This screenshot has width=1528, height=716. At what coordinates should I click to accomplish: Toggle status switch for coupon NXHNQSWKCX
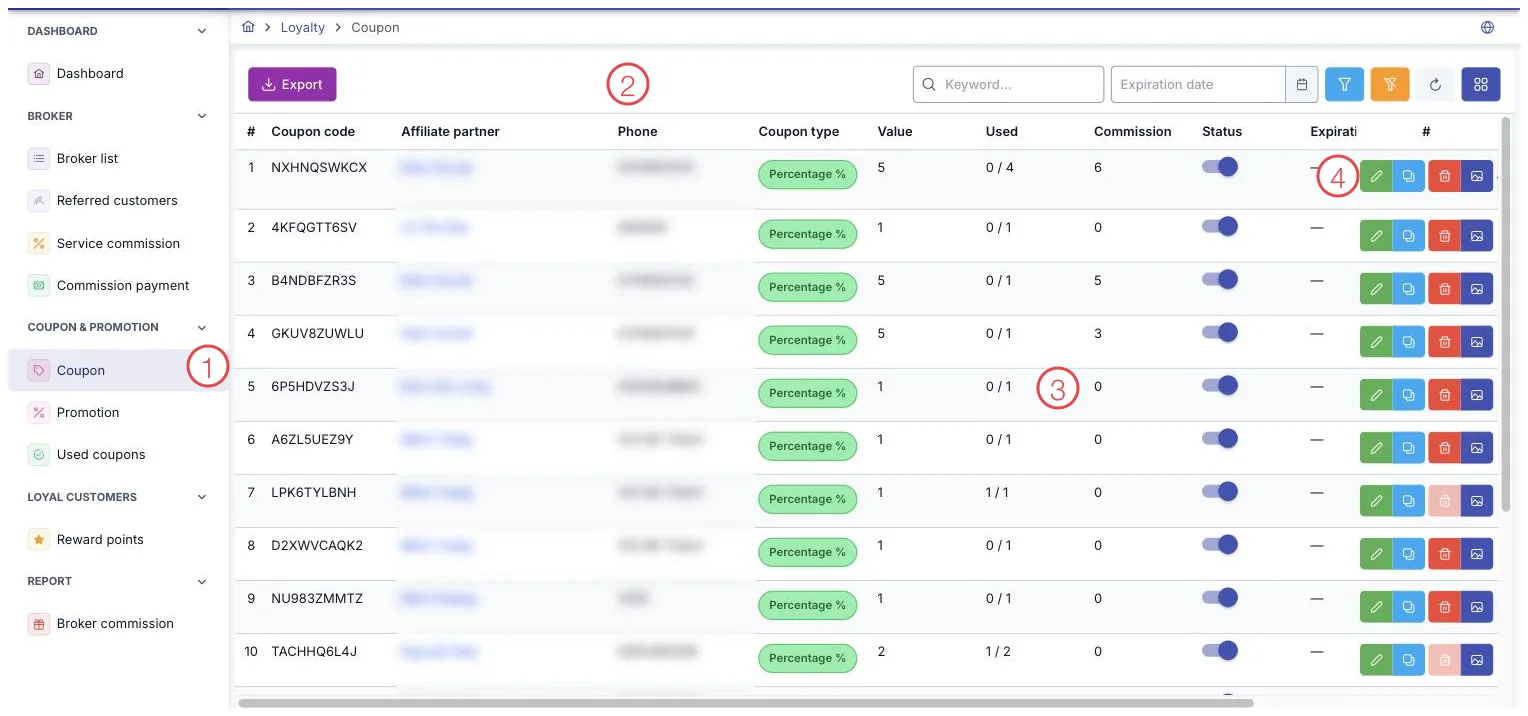[x=1220, y=167]
